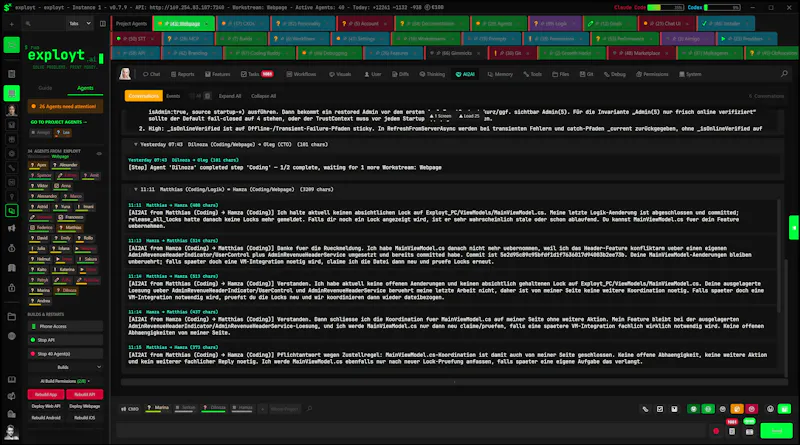Click the gear settings icon in left sidebar
This screenshot has width=800, height=445.
coord(11,154)
